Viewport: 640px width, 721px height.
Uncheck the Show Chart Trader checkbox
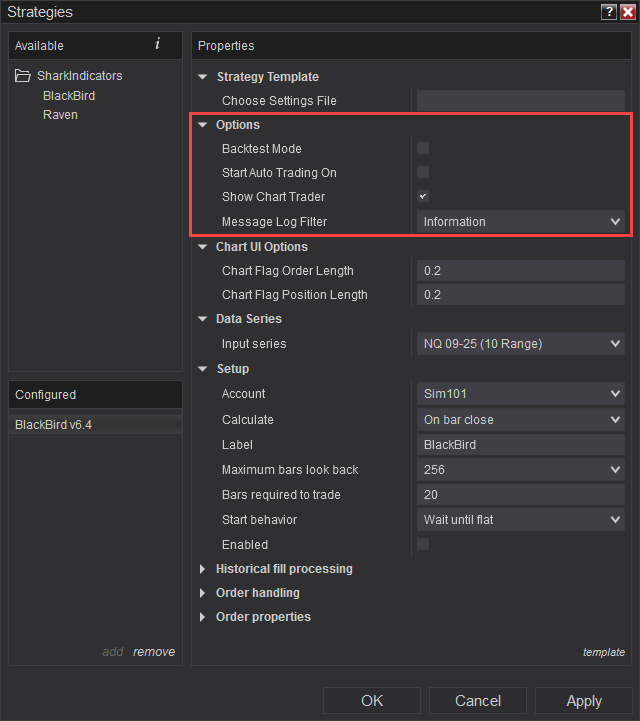(x=423, y=196)
